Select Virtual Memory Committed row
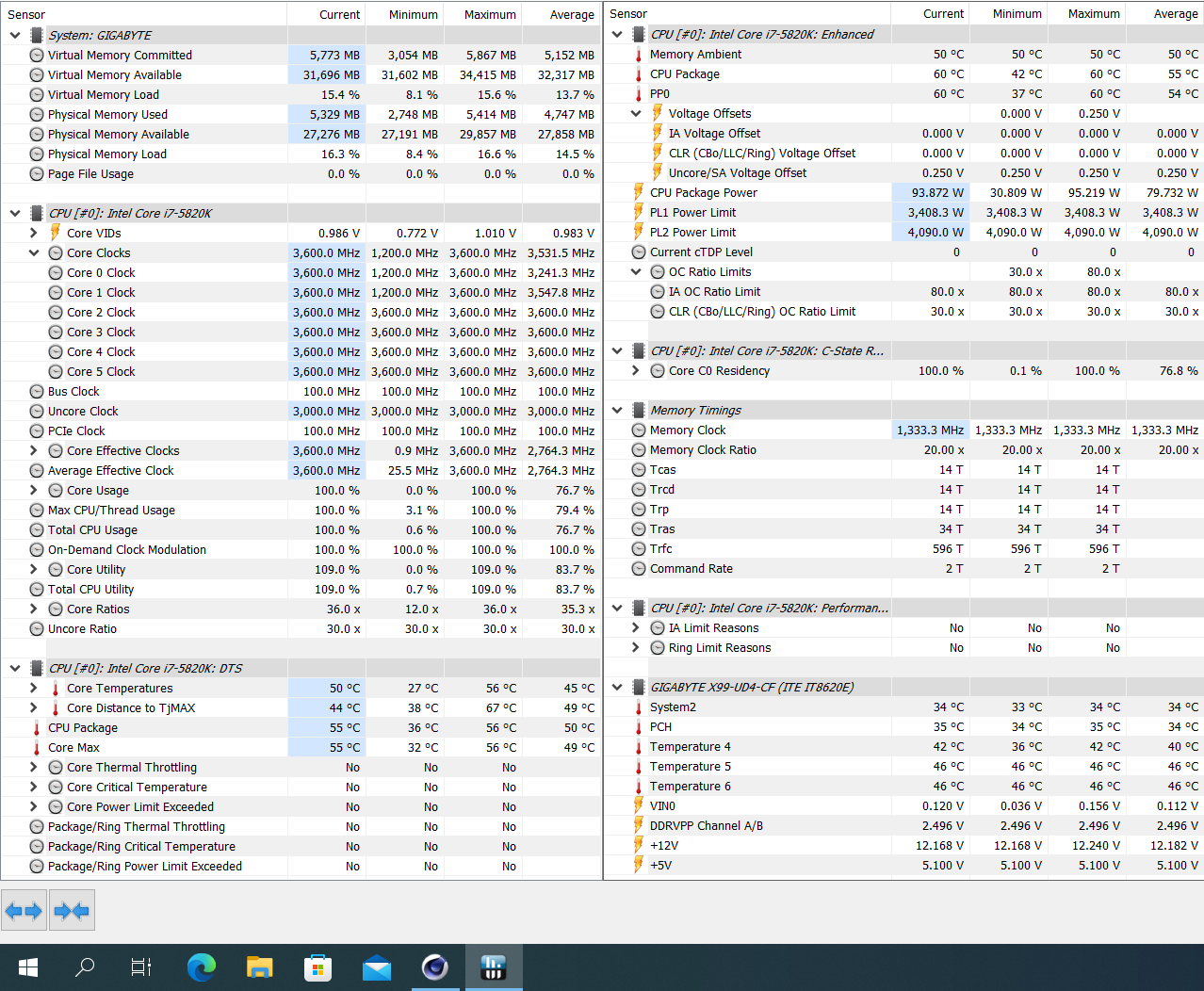1204x991 pixels. coord(301,55)
